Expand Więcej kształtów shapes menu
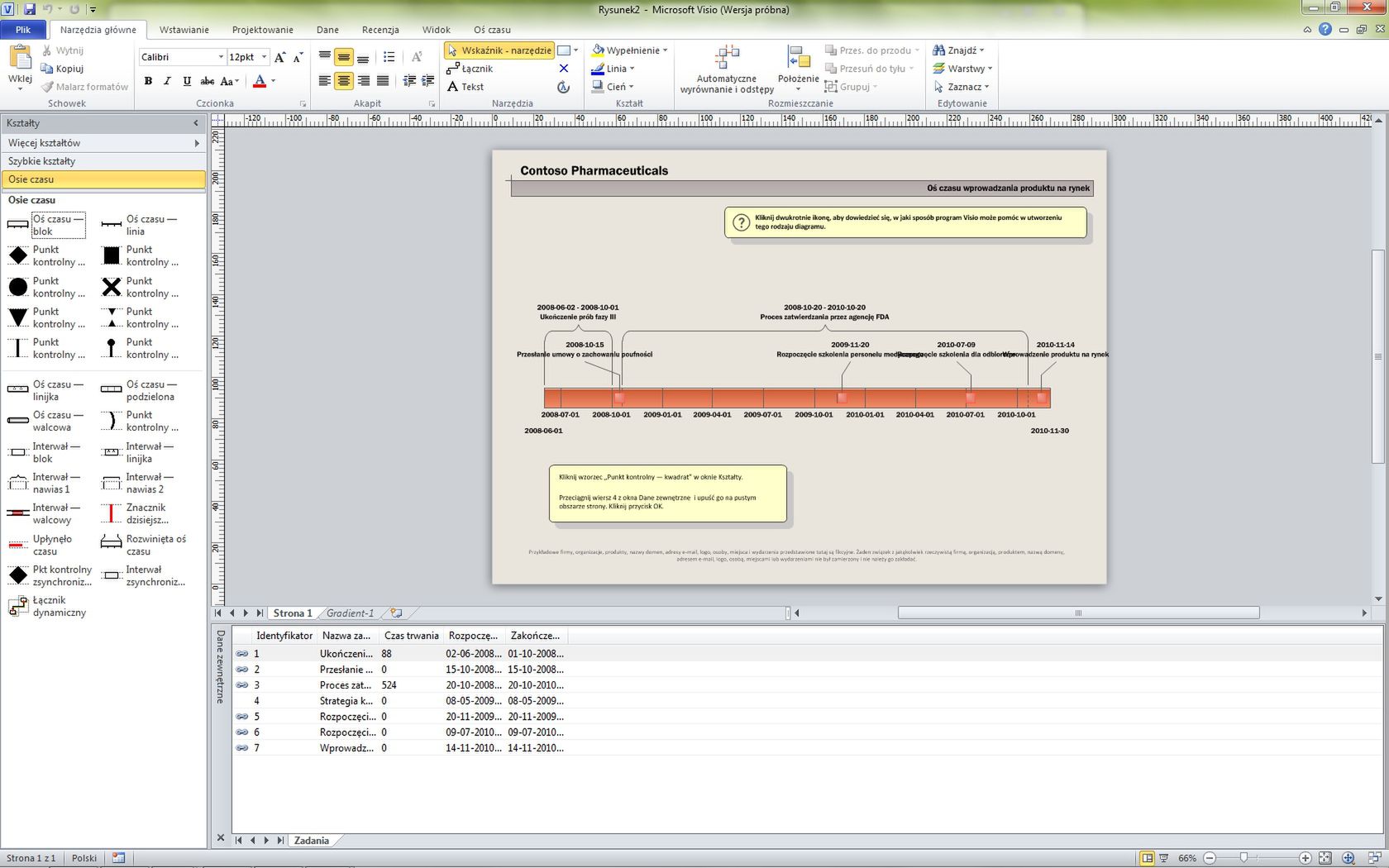 tap(103, 143)
